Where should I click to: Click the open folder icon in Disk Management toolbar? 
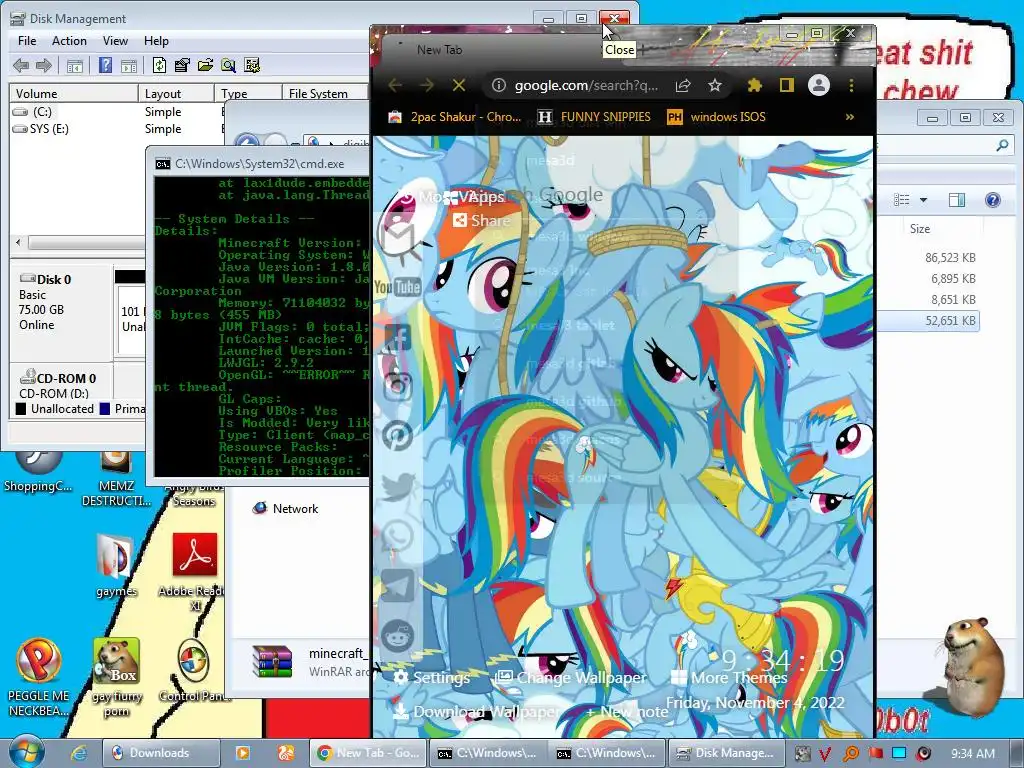click(x=205, y=65)
